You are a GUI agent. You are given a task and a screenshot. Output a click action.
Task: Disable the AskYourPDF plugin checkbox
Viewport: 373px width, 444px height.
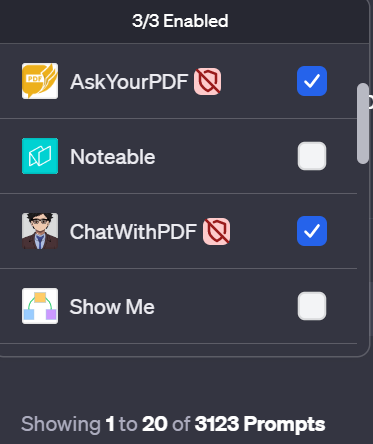point(312,81)
